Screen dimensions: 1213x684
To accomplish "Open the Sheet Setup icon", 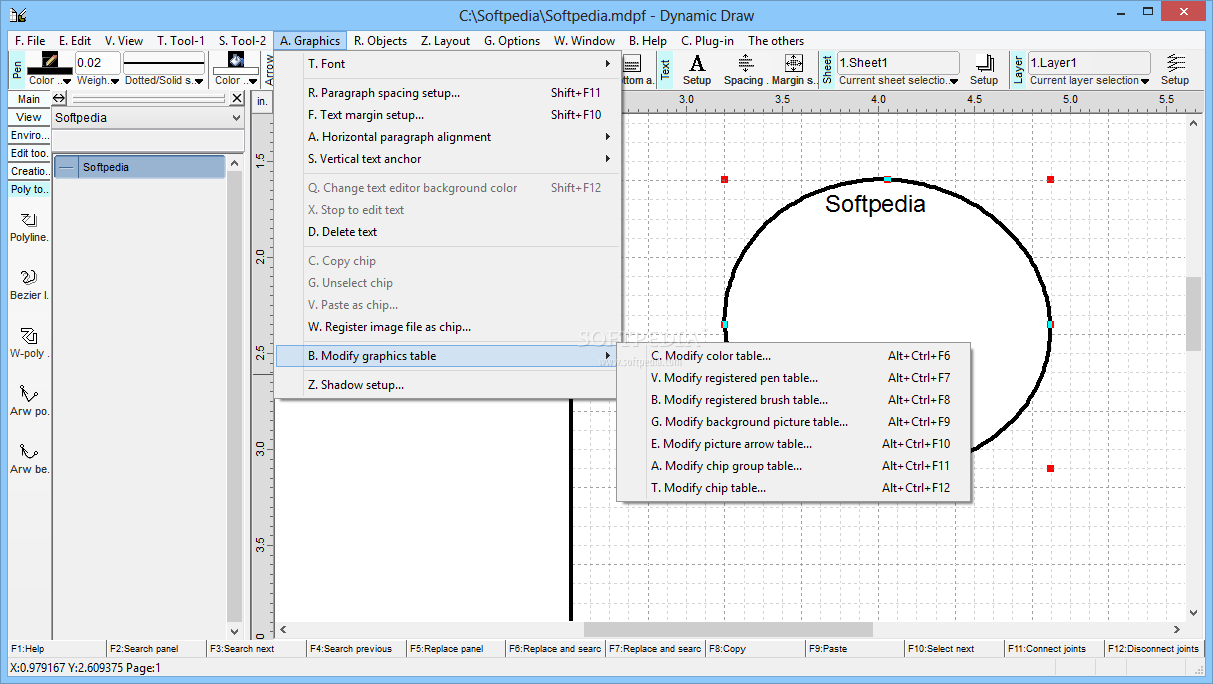I will 984,62.
